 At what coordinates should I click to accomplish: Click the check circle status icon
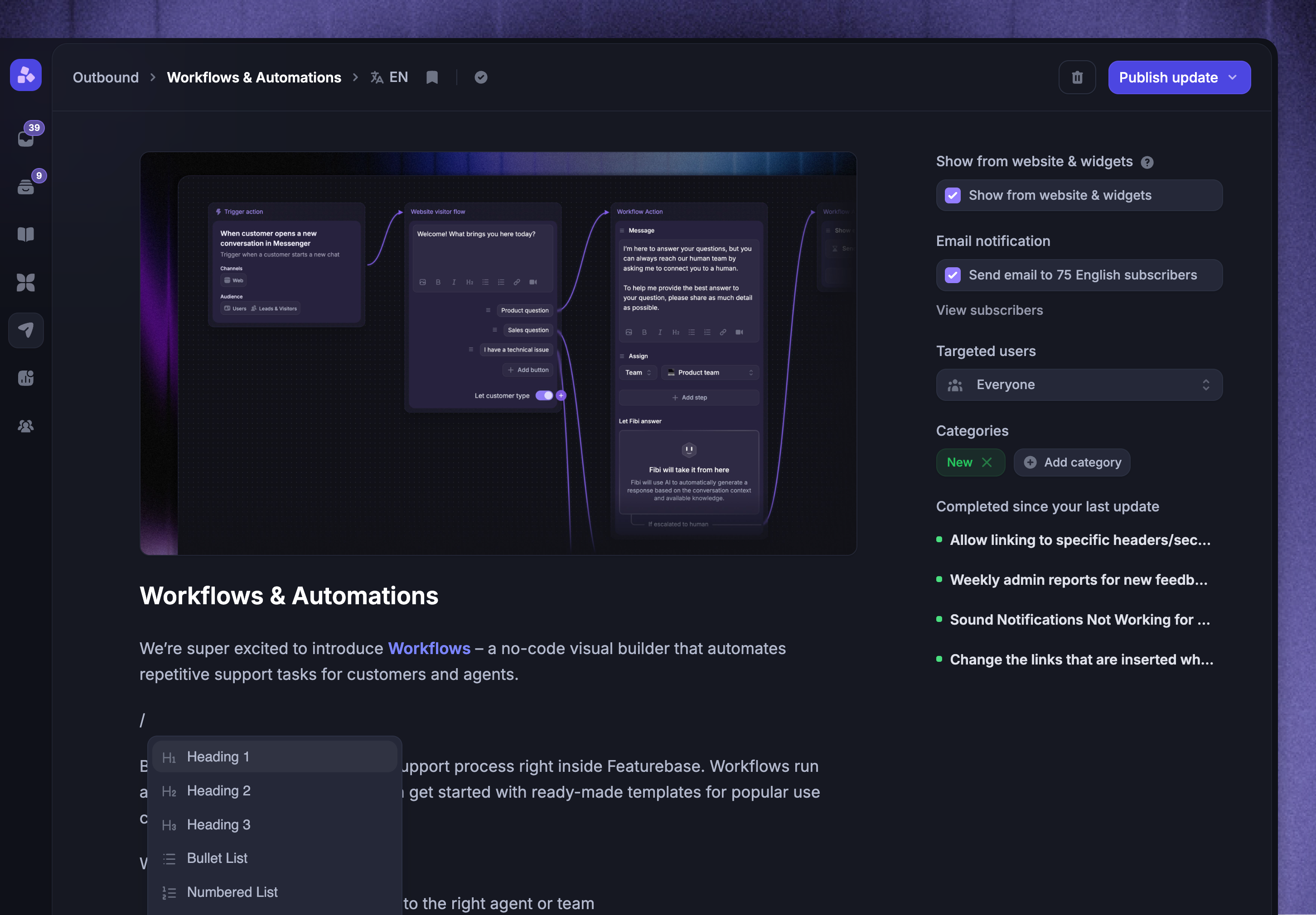click(481, 77)
